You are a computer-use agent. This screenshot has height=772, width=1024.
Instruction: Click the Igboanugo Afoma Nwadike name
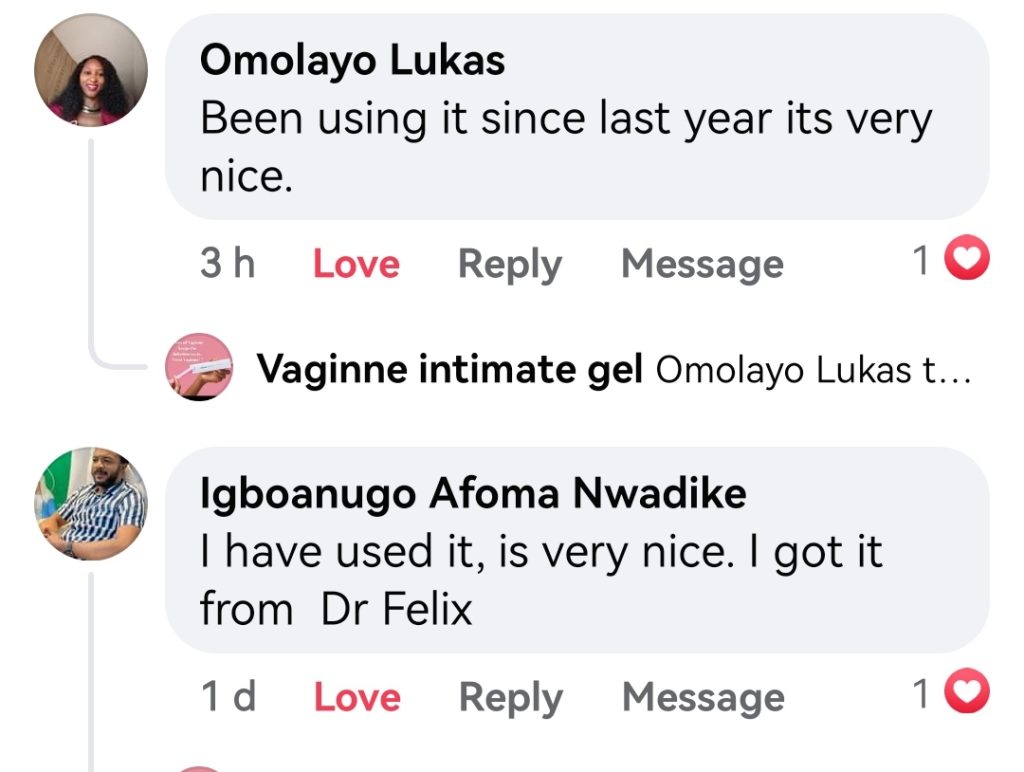(473, 493)
